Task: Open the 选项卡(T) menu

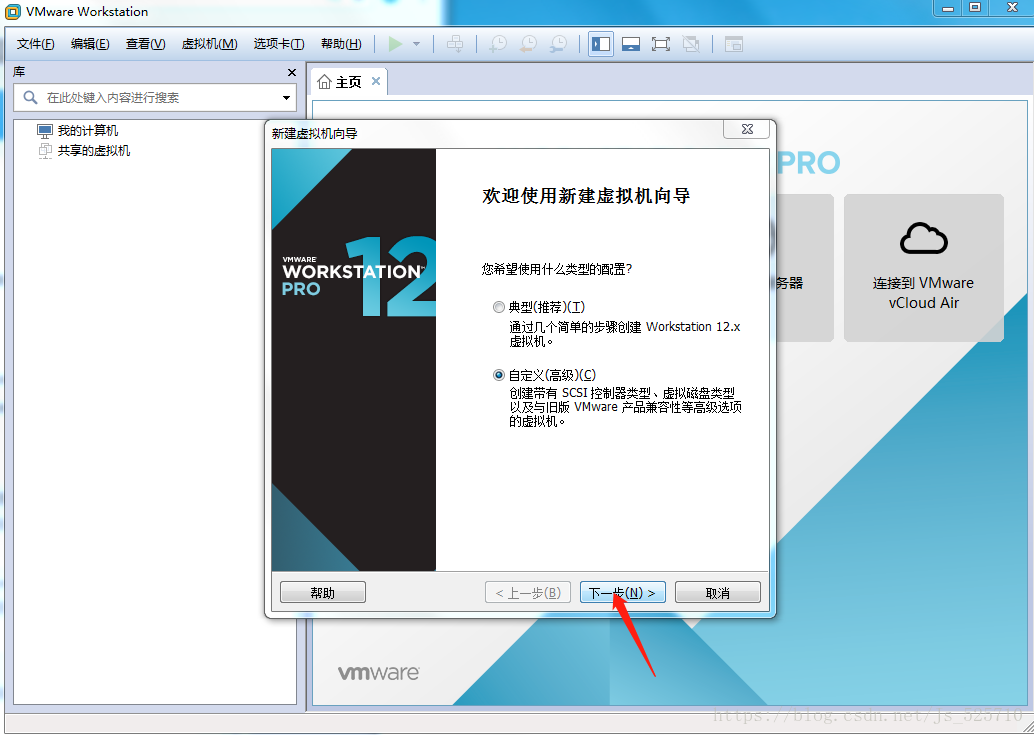Action: [279, 44]
